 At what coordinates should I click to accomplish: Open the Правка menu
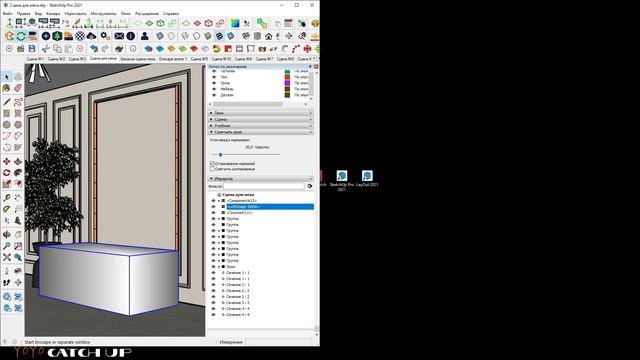23,13
